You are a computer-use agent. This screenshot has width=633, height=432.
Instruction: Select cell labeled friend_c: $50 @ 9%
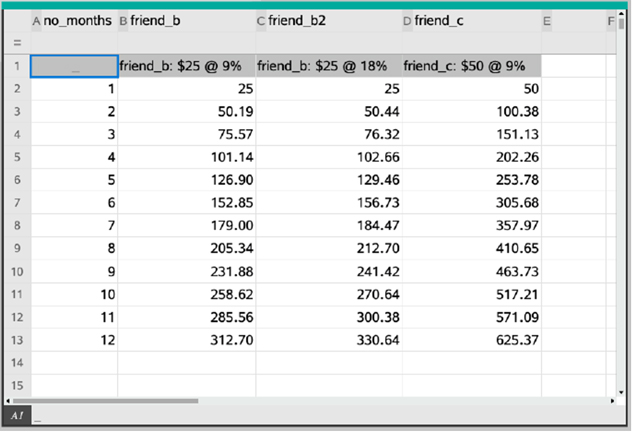pos(470,66)
